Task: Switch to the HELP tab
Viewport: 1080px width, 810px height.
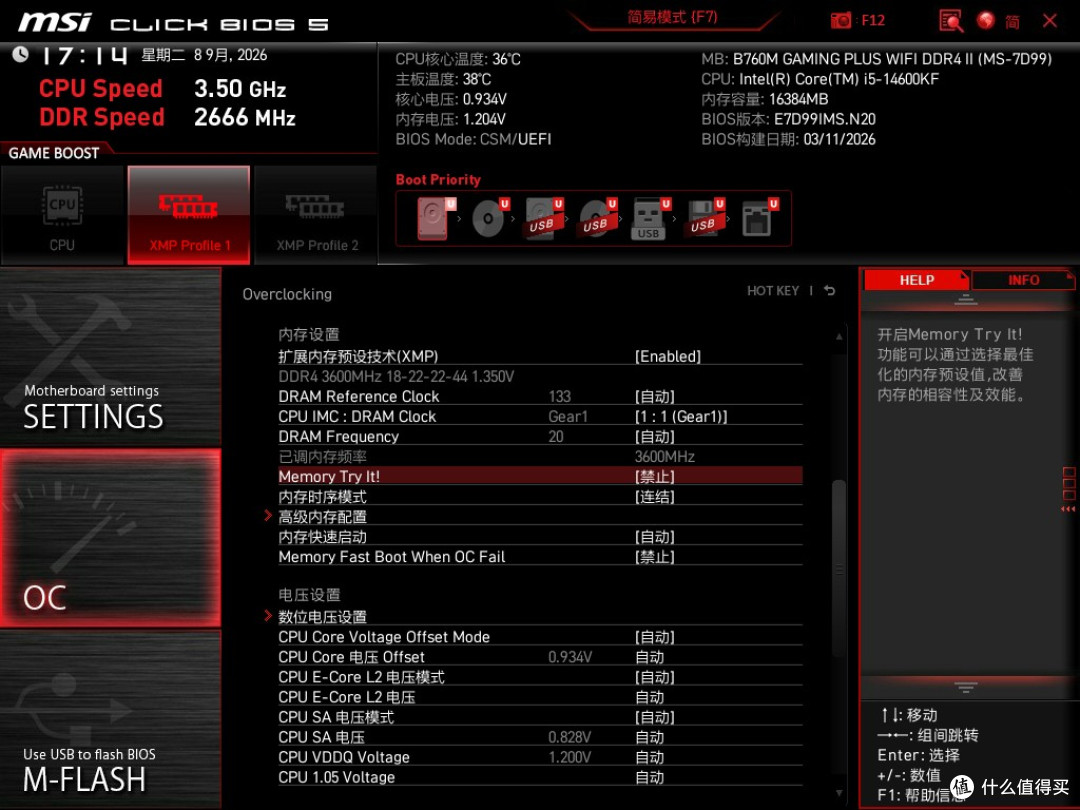Action: (x=917, y=280)
